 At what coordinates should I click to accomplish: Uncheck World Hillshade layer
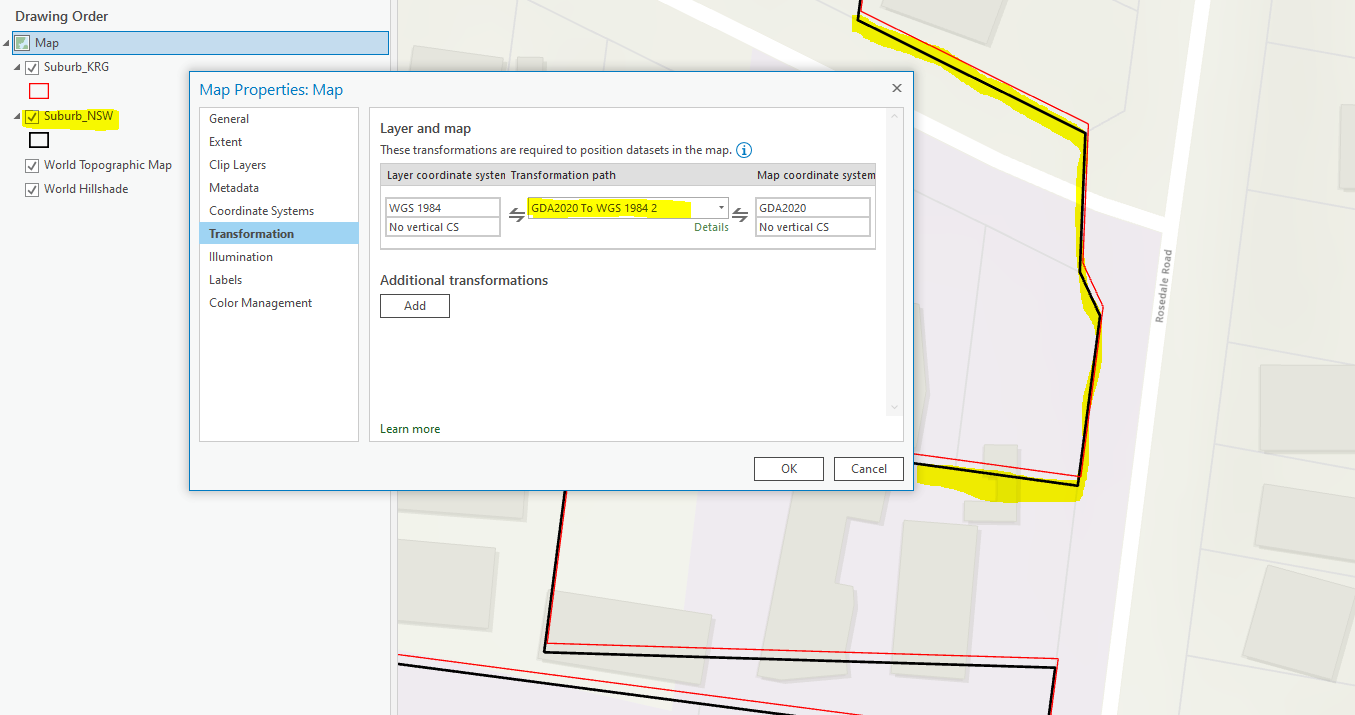pyautogui.click(x=31, y=189)
